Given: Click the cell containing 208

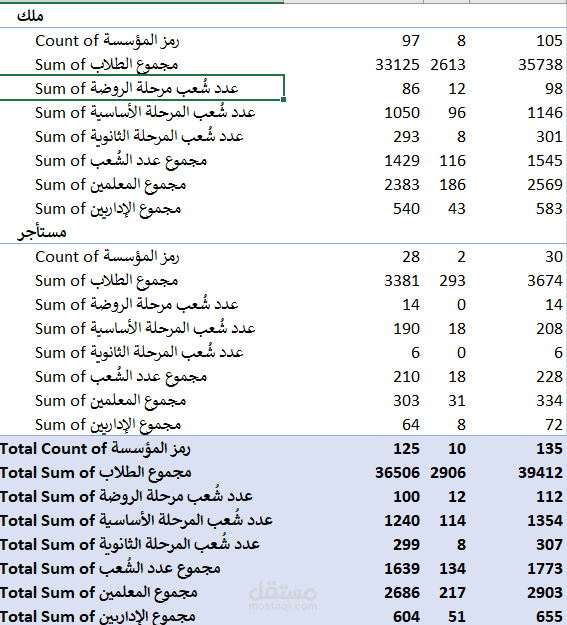Looking at the screenshot, I should coord(549,329).
